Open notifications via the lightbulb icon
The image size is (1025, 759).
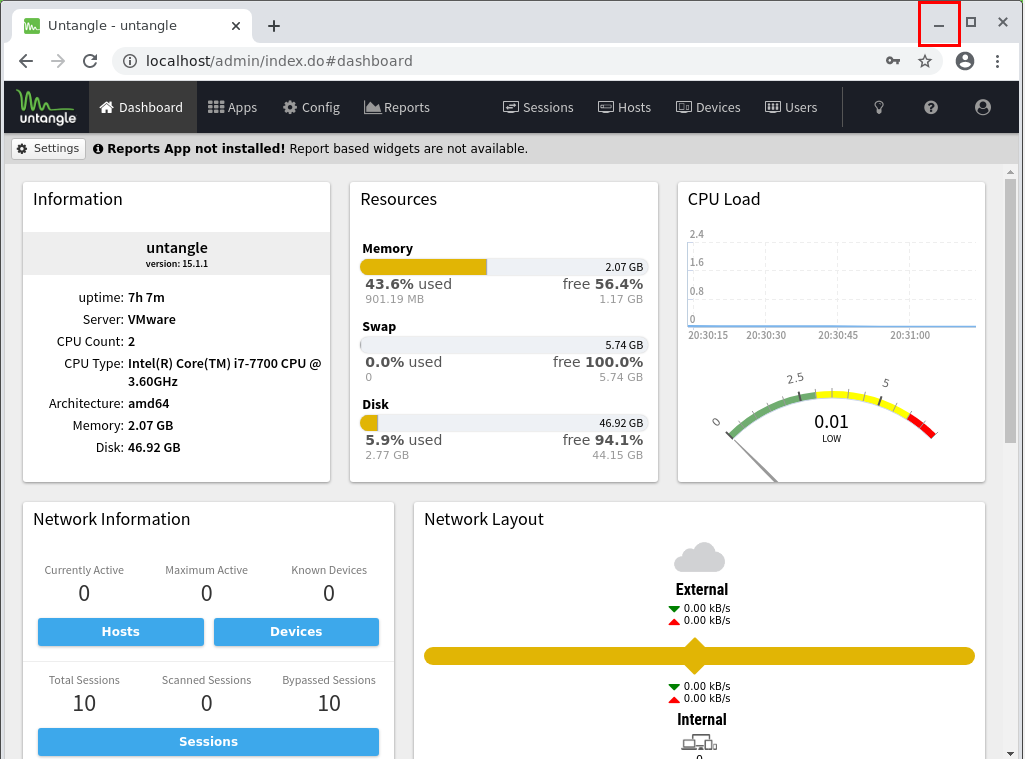point(878,106)
